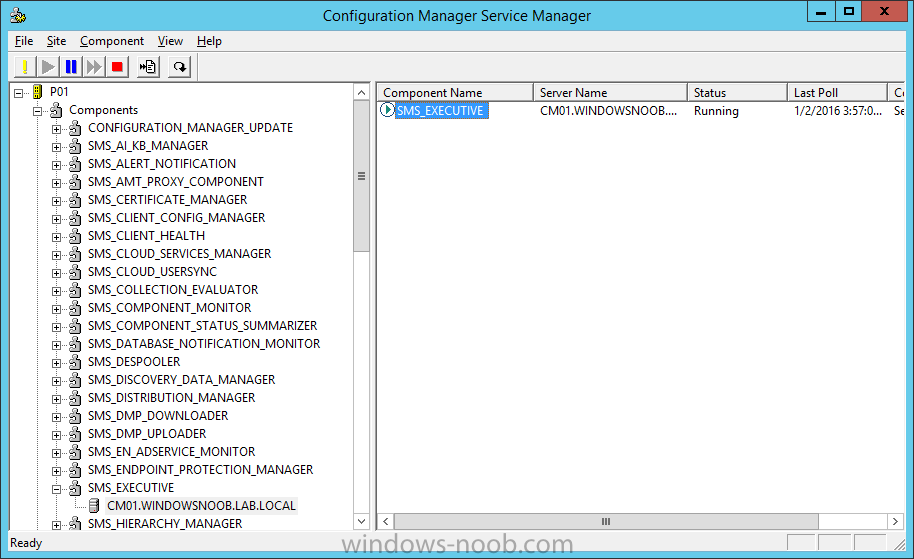Viewport: 914px width, 559px height.
Task: Click the SMS_EXECUTIVE running status icon in list
Action: [x=387, y=110]
